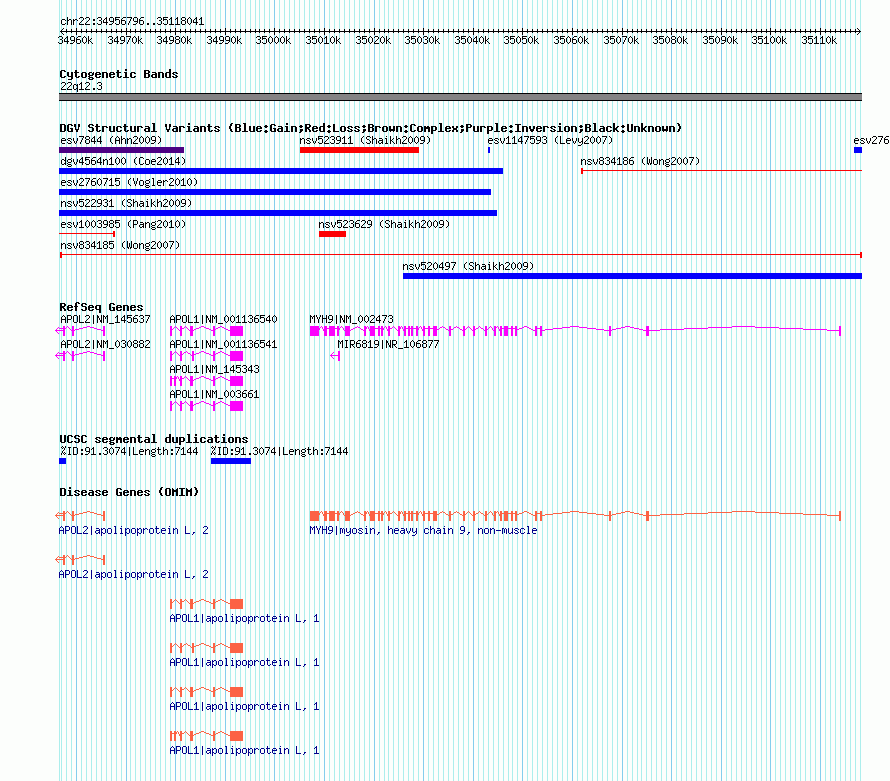Open the UCSC segmental duplications track heading

(154, 439)
